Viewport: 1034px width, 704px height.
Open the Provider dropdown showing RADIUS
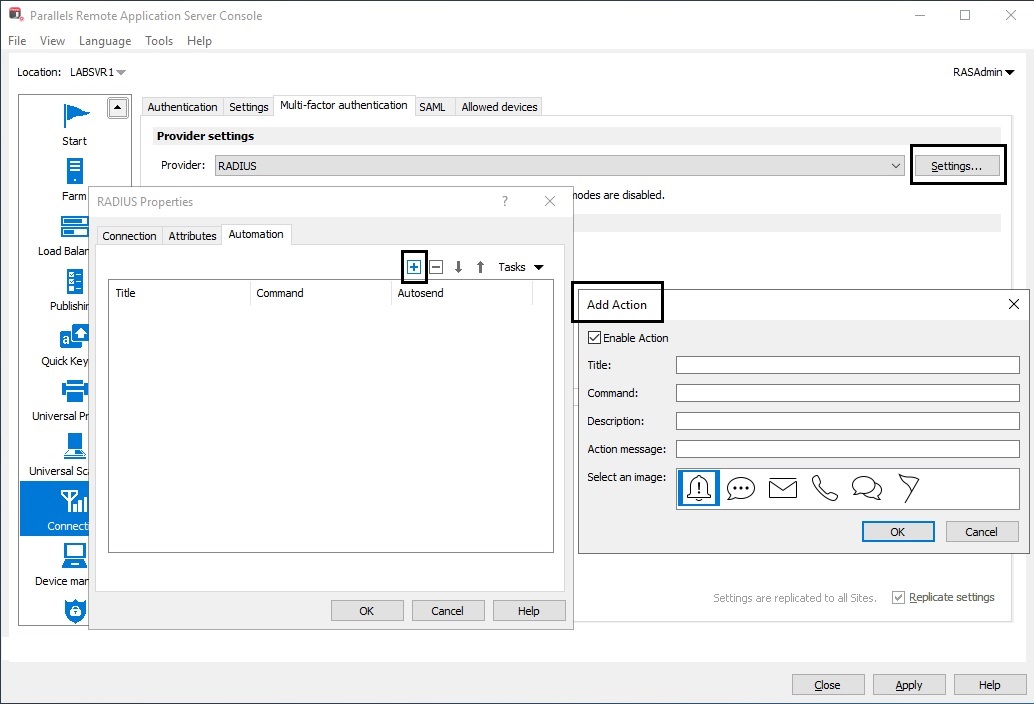point(559,165)
